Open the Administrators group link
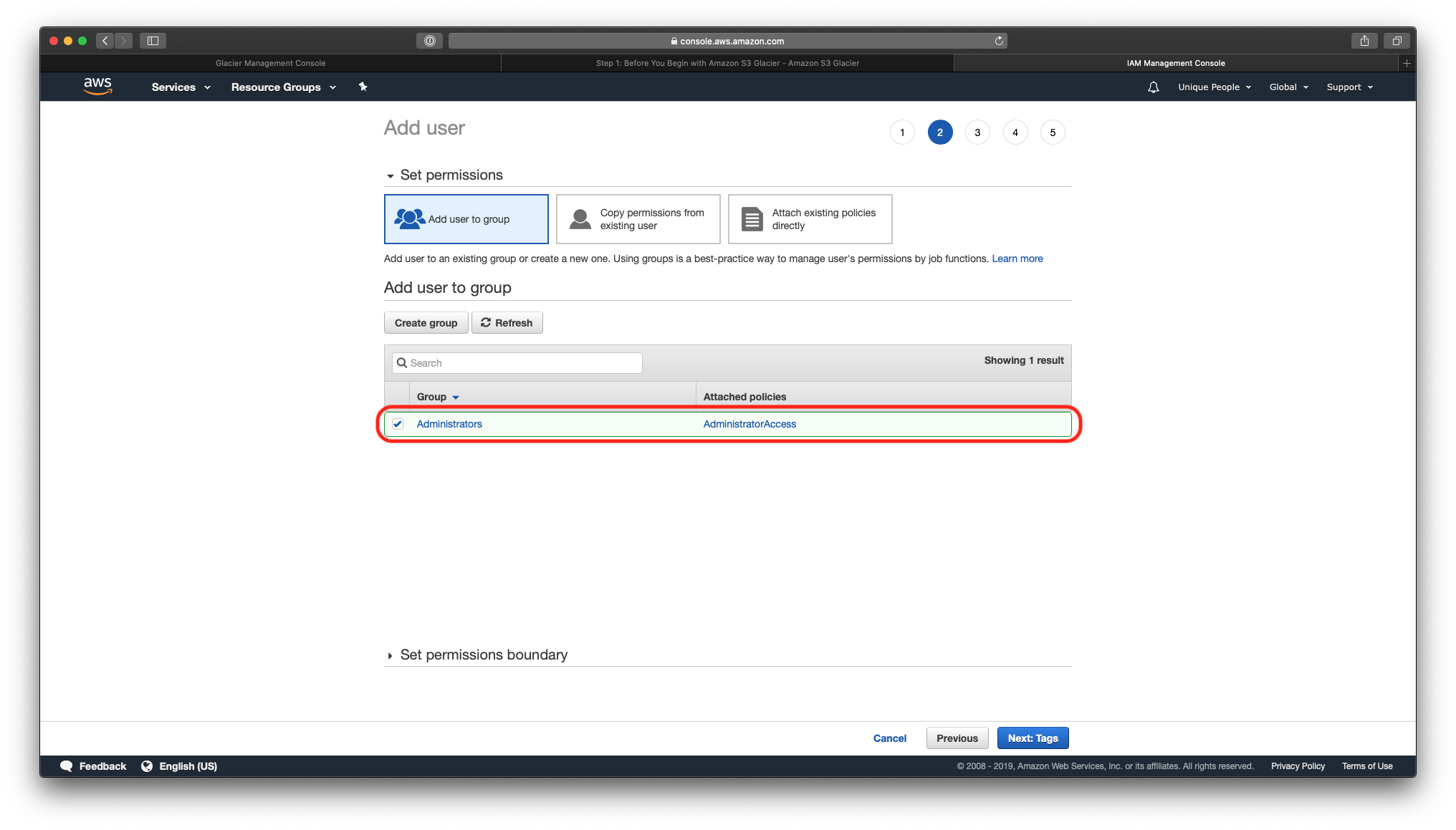The image size is (1456, 830). (x=449, y=424)
